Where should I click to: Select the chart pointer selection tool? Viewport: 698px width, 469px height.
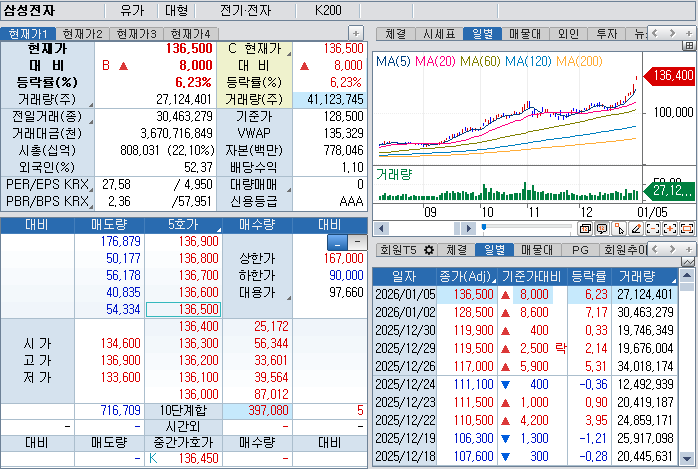pos(619,229)
